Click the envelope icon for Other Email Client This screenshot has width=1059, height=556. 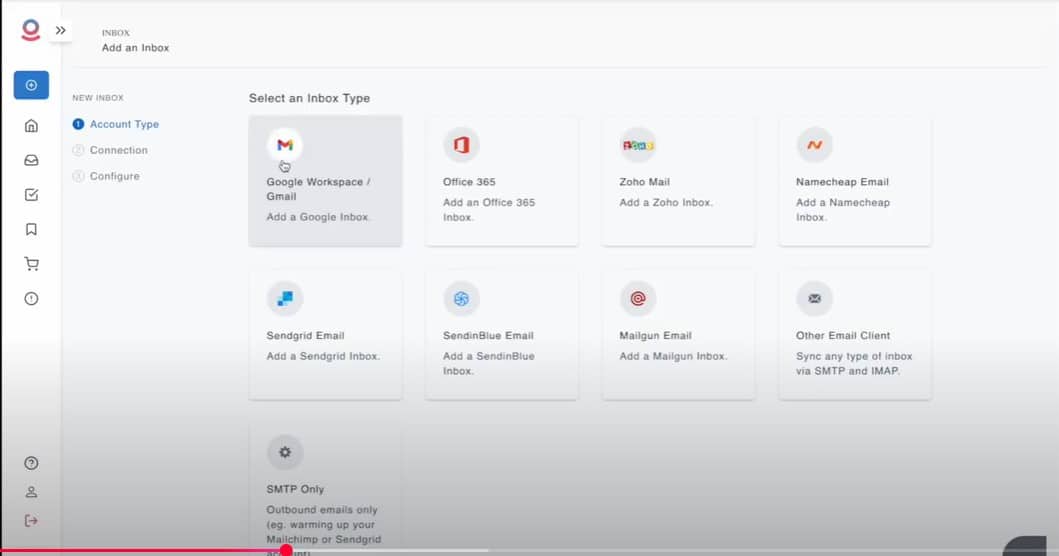pyautogui.click(x=815, y=298)
